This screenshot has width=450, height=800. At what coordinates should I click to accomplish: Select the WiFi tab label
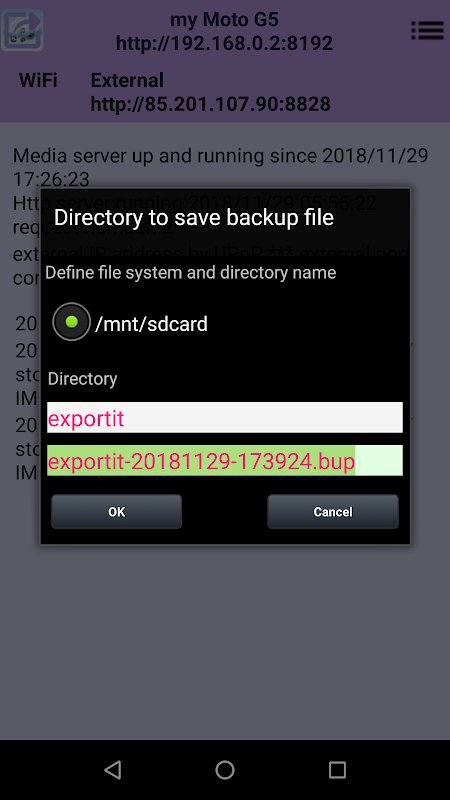38,81
